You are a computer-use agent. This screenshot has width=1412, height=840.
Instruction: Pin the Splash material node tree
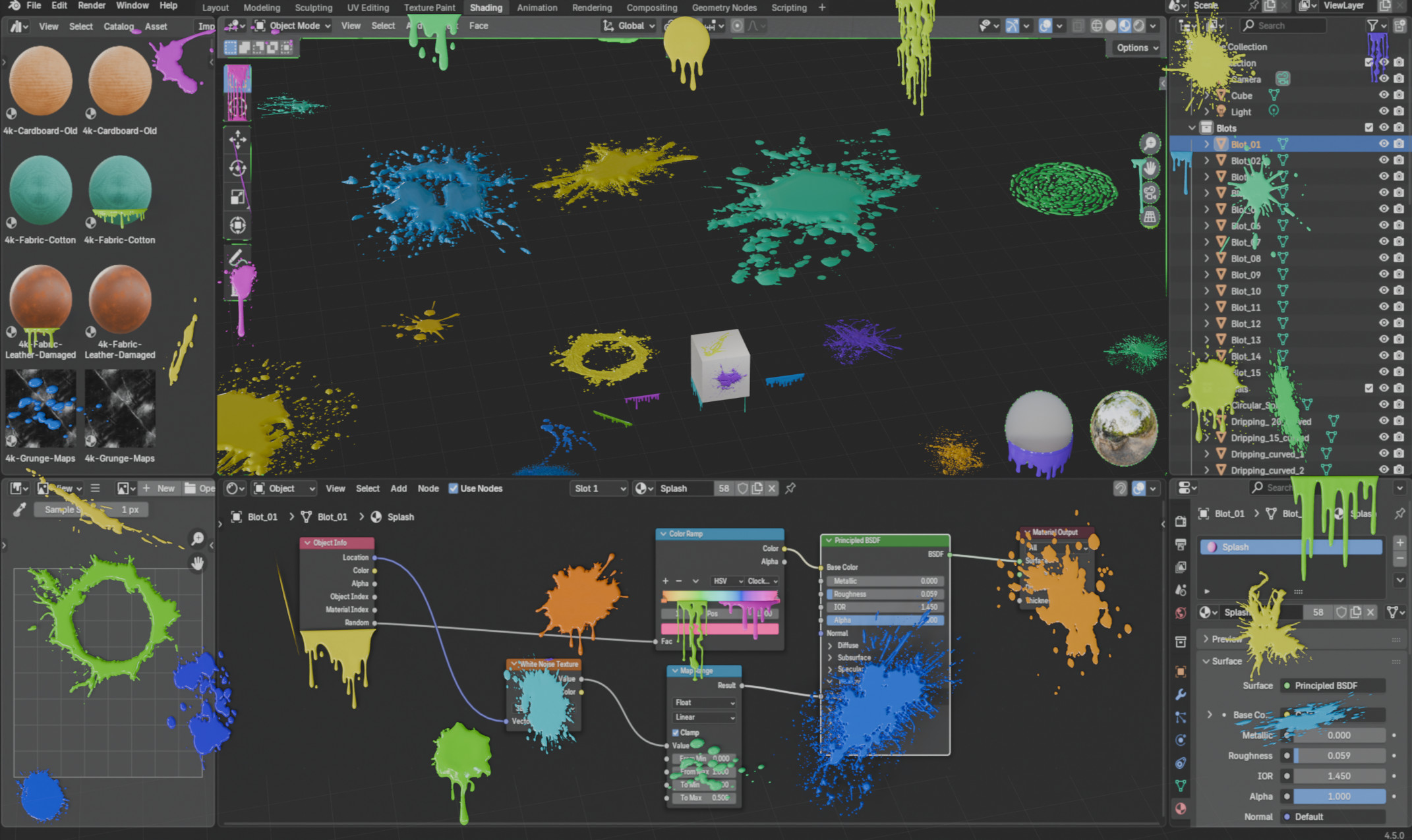pos(790,488)
